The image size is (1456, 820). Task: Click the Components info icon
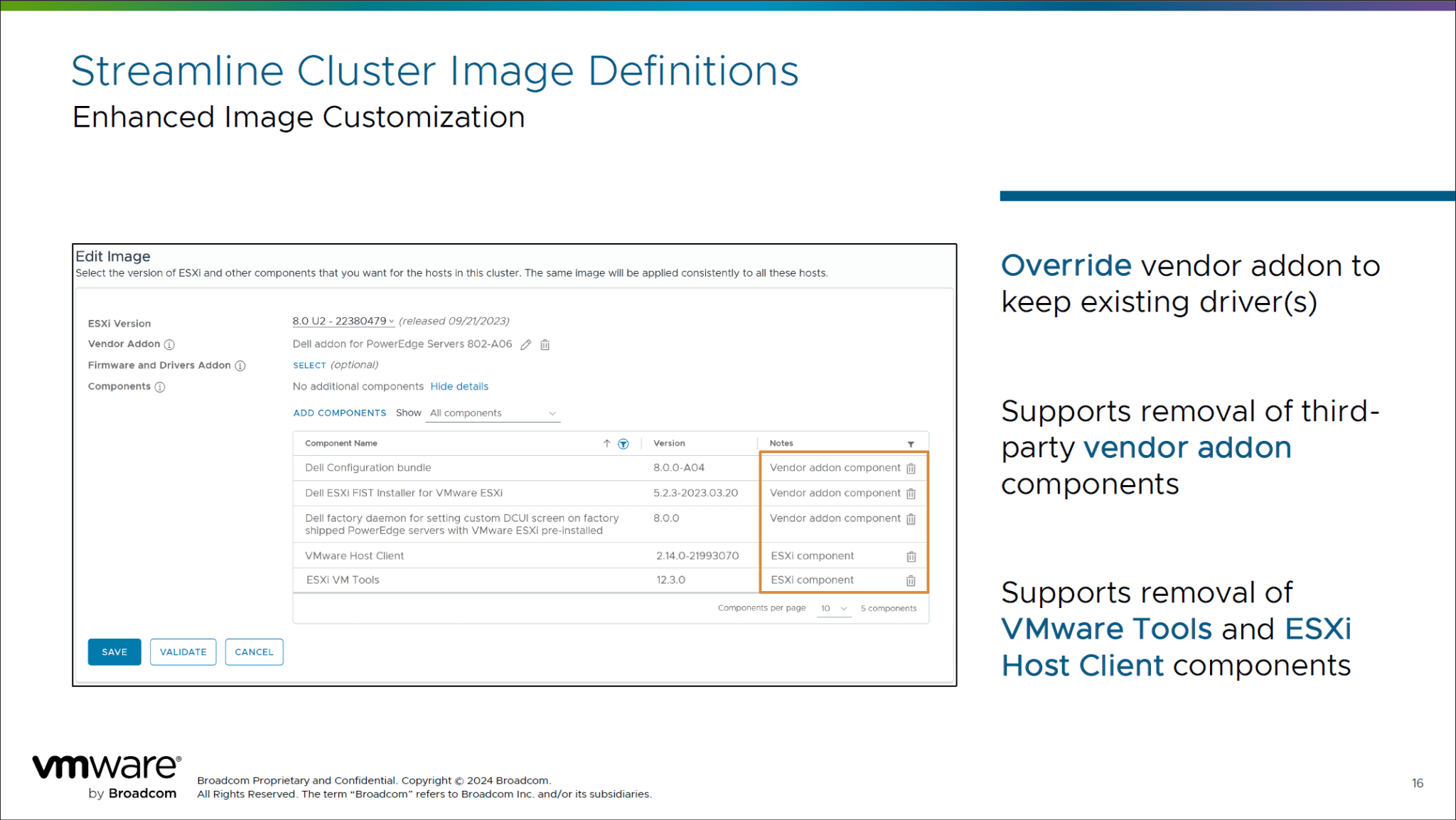161,387
